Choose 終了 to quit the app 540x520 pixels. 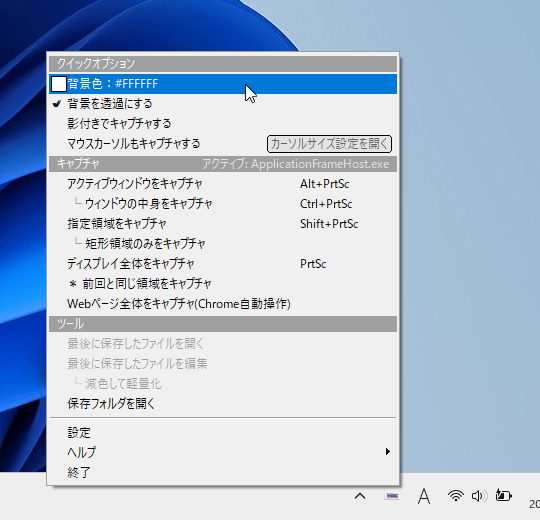coord(223,472)
